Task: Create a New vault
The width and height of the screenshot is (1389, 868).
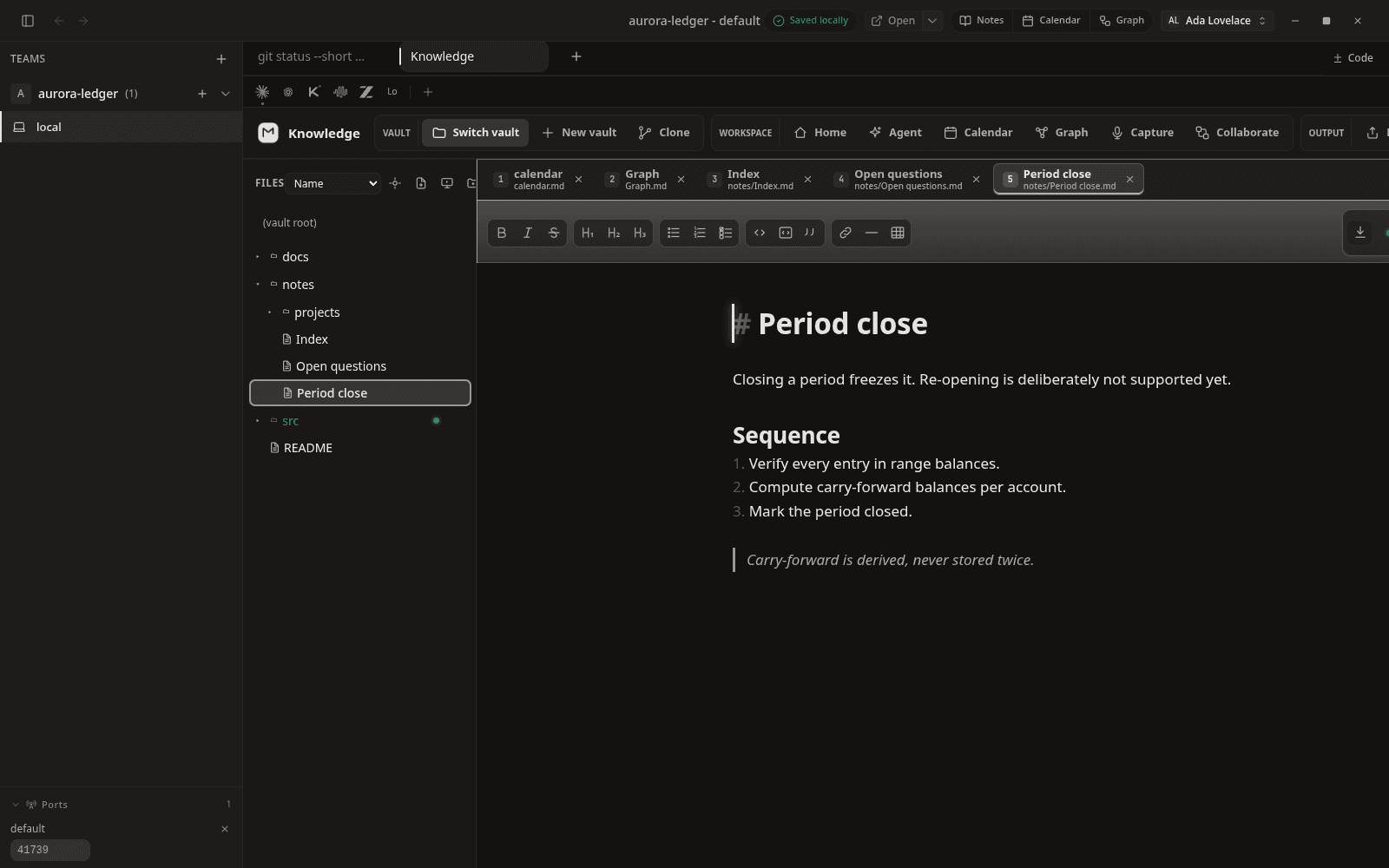Action: pyautogui.click(x=579, y=133)
